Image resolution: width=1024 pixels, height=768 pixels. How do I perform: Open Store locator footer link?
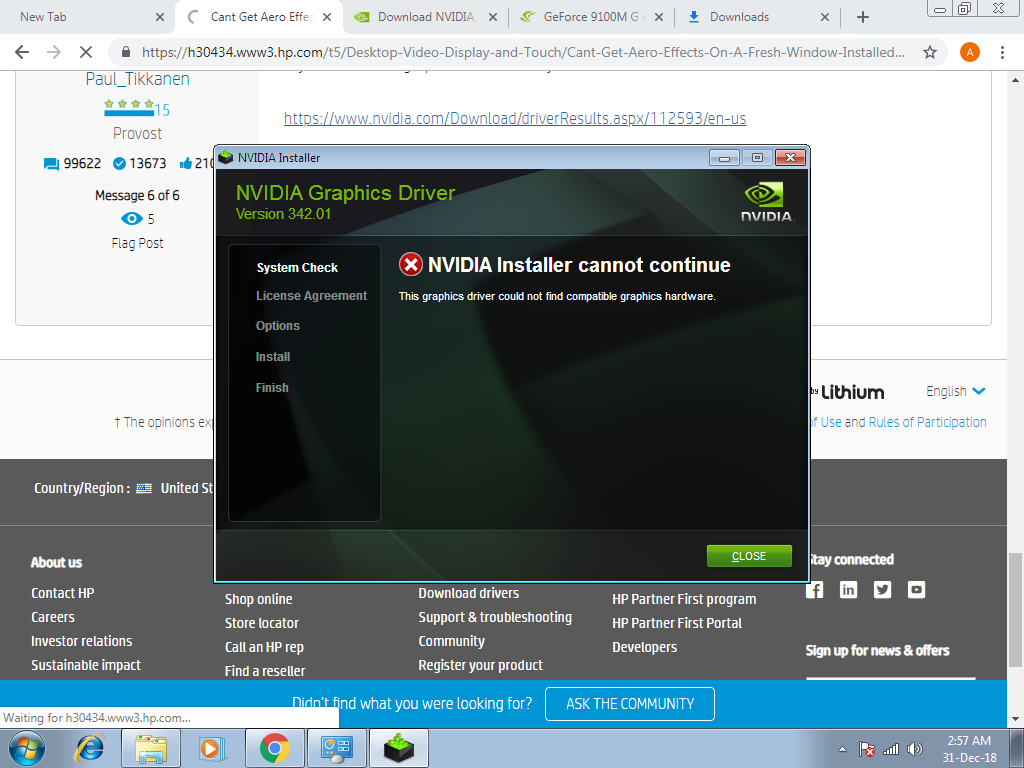(262, 623)
